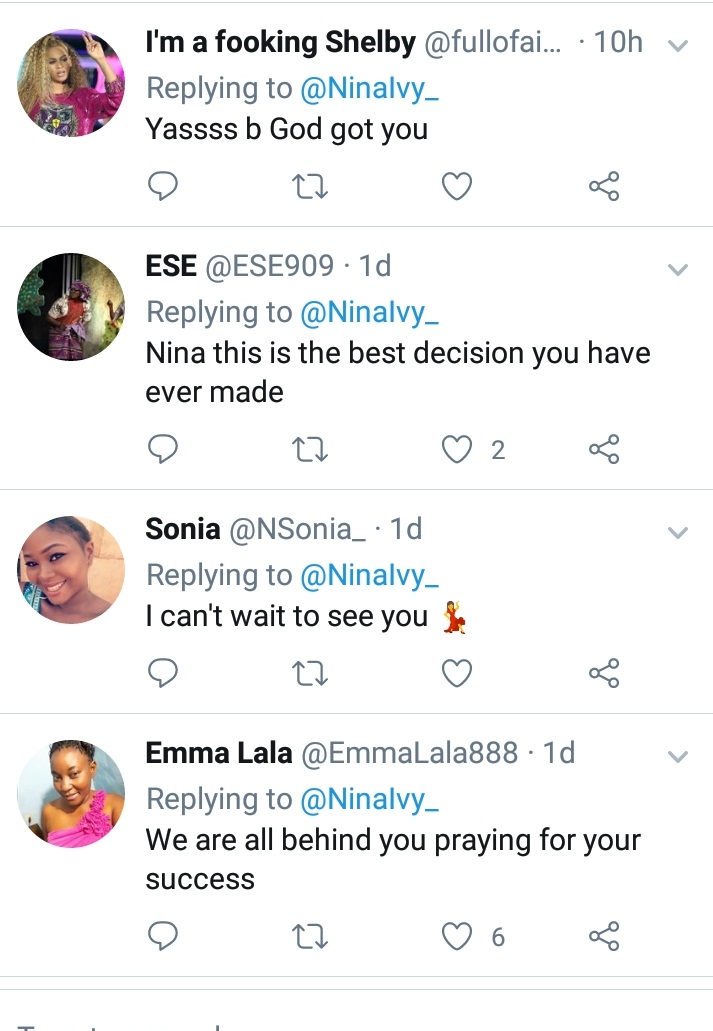Reply to Emma Lala's tweet

tap(162, 936)
